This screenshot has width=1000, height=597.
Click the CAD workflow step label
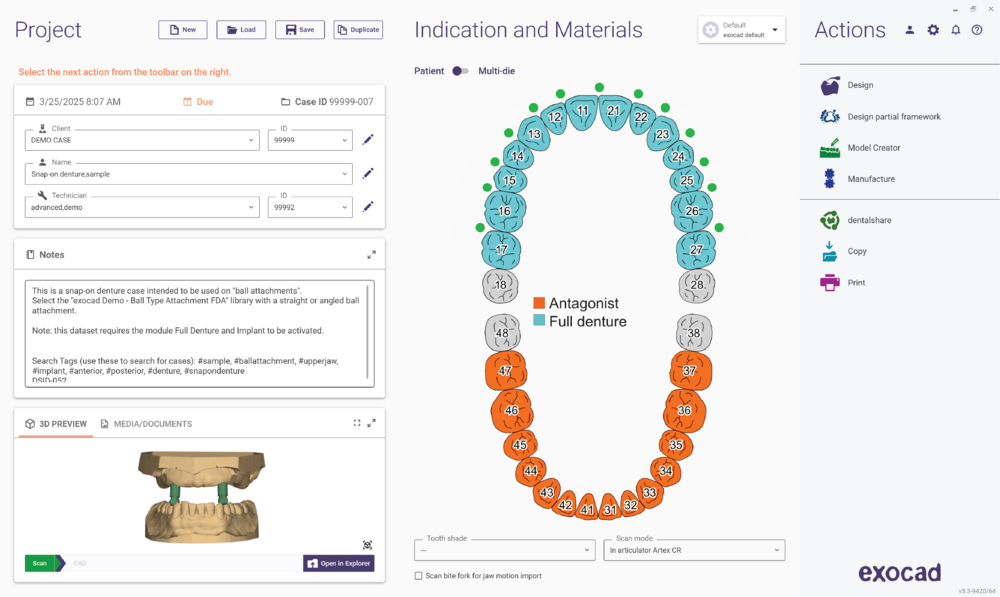(80, 563)
